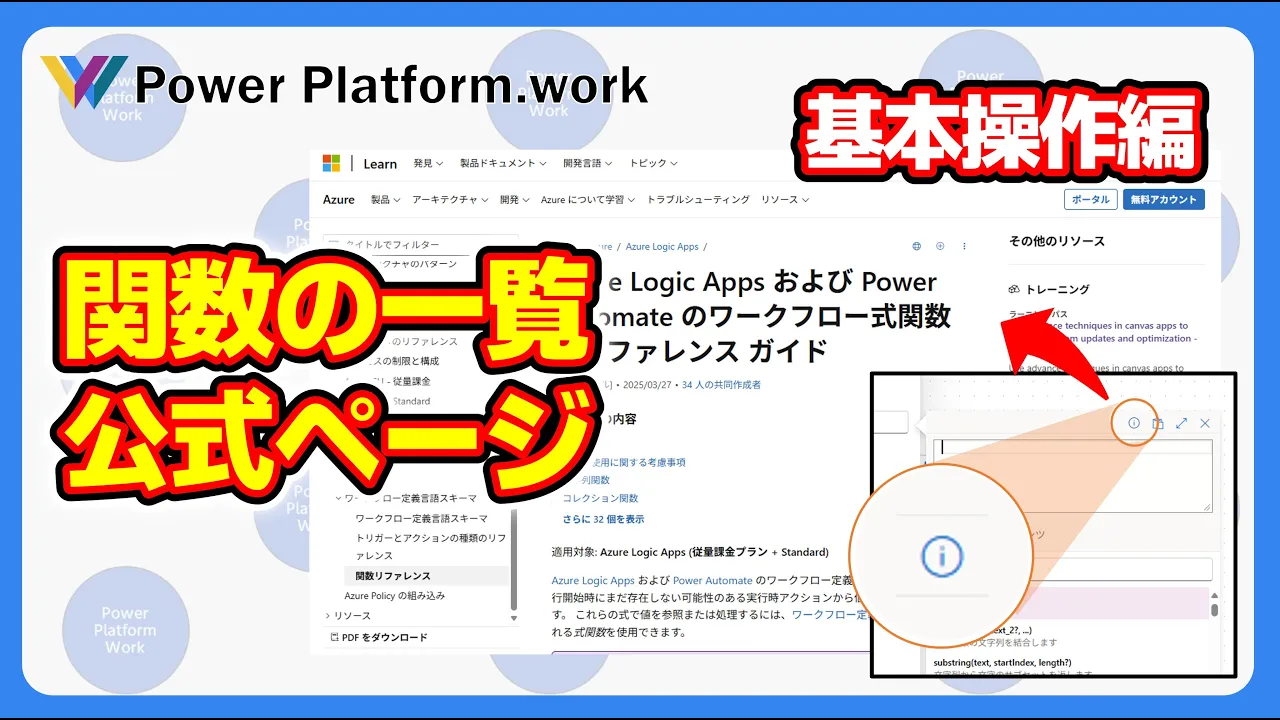Viewport: 1280px width, 720px height.
Task: Click さらに 32 個を表示
Action: coord(603,519)
